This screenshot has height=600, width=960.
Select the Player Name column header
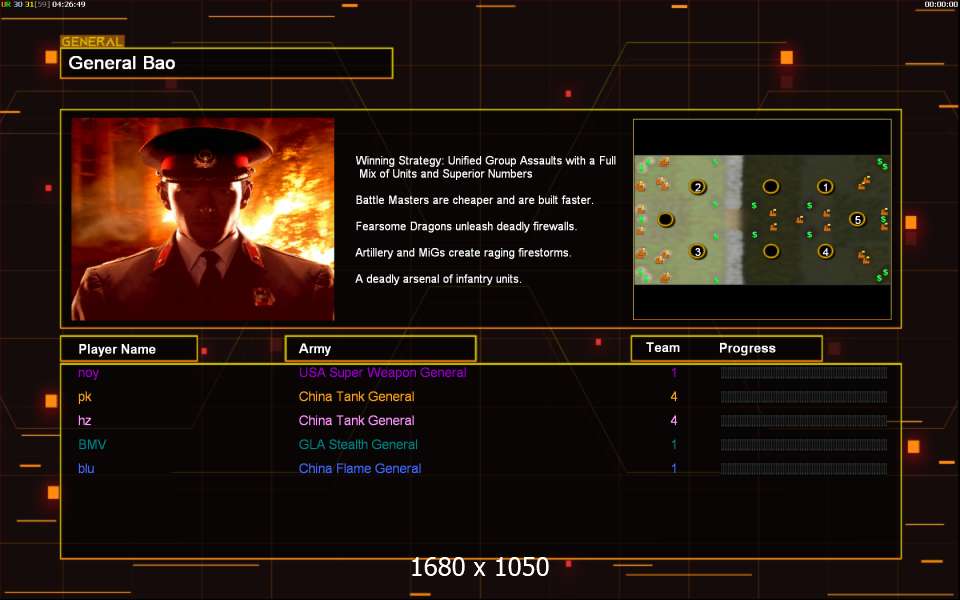[129, 349]
